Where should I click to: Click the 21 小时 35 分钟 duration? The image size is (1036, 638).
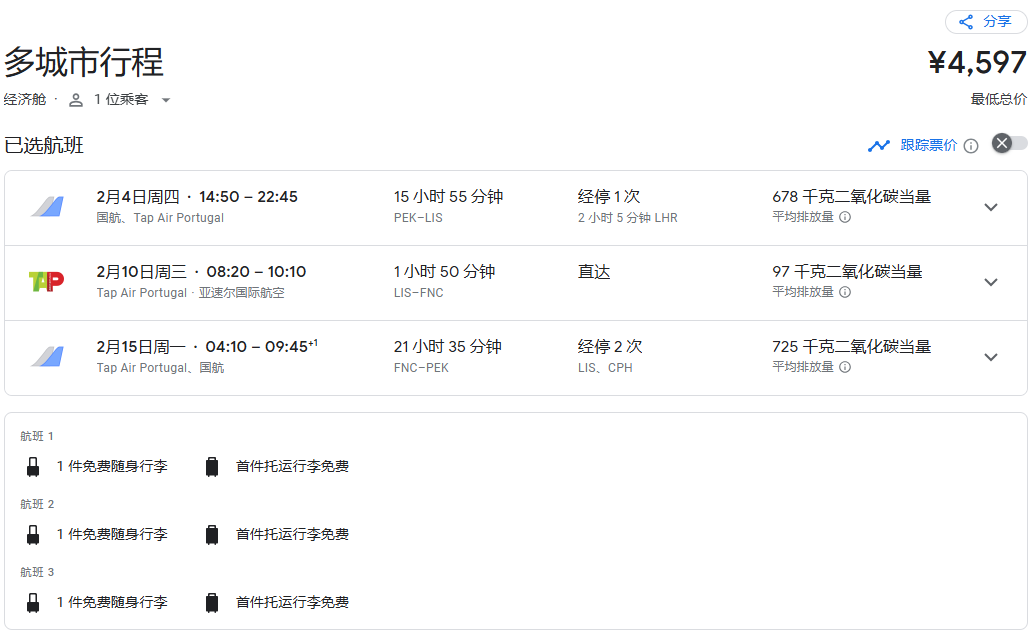pos(448,347)
